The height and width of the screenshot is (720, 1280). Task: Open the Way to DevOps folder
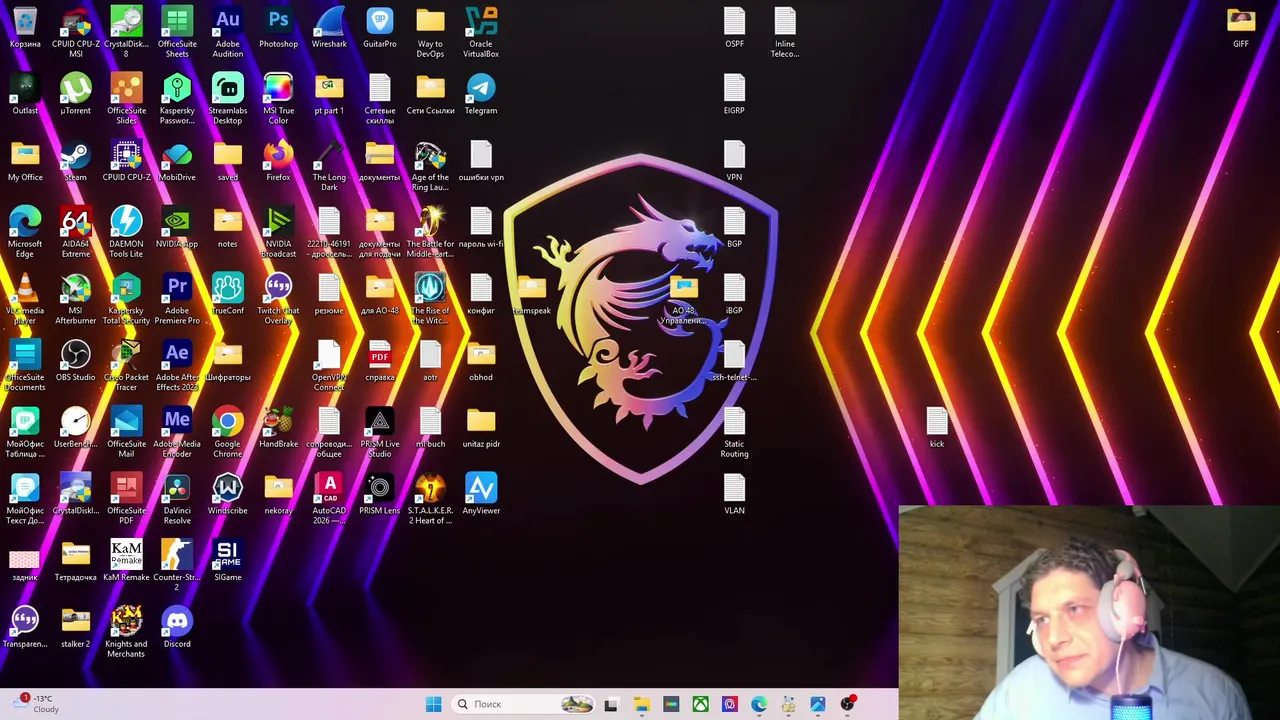click(430, 30)
